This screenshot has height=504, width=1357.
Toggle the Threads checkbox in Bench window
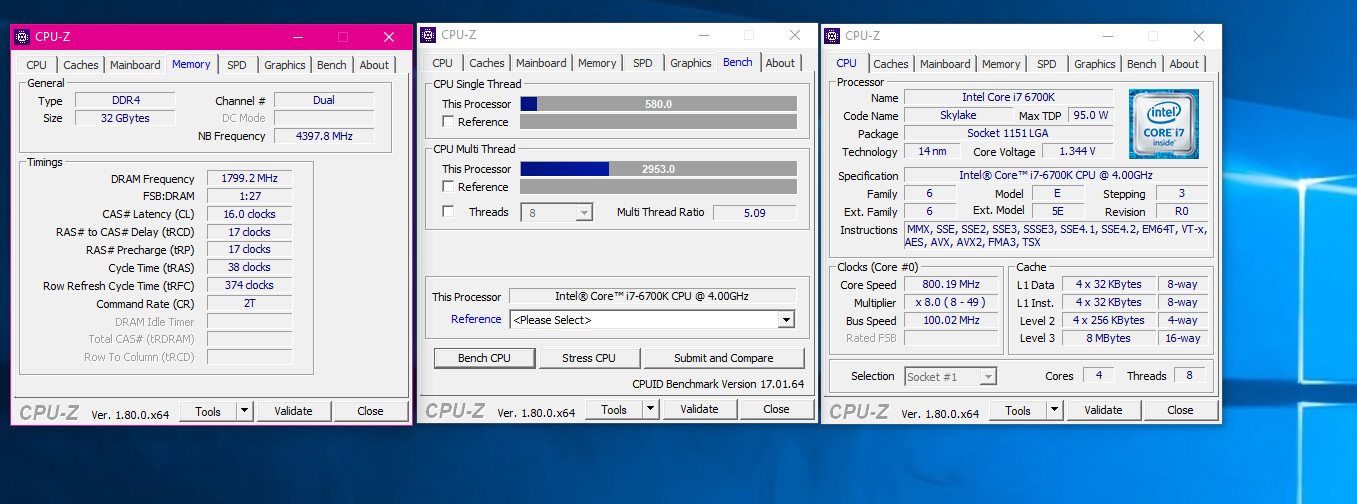click(449, 212)
